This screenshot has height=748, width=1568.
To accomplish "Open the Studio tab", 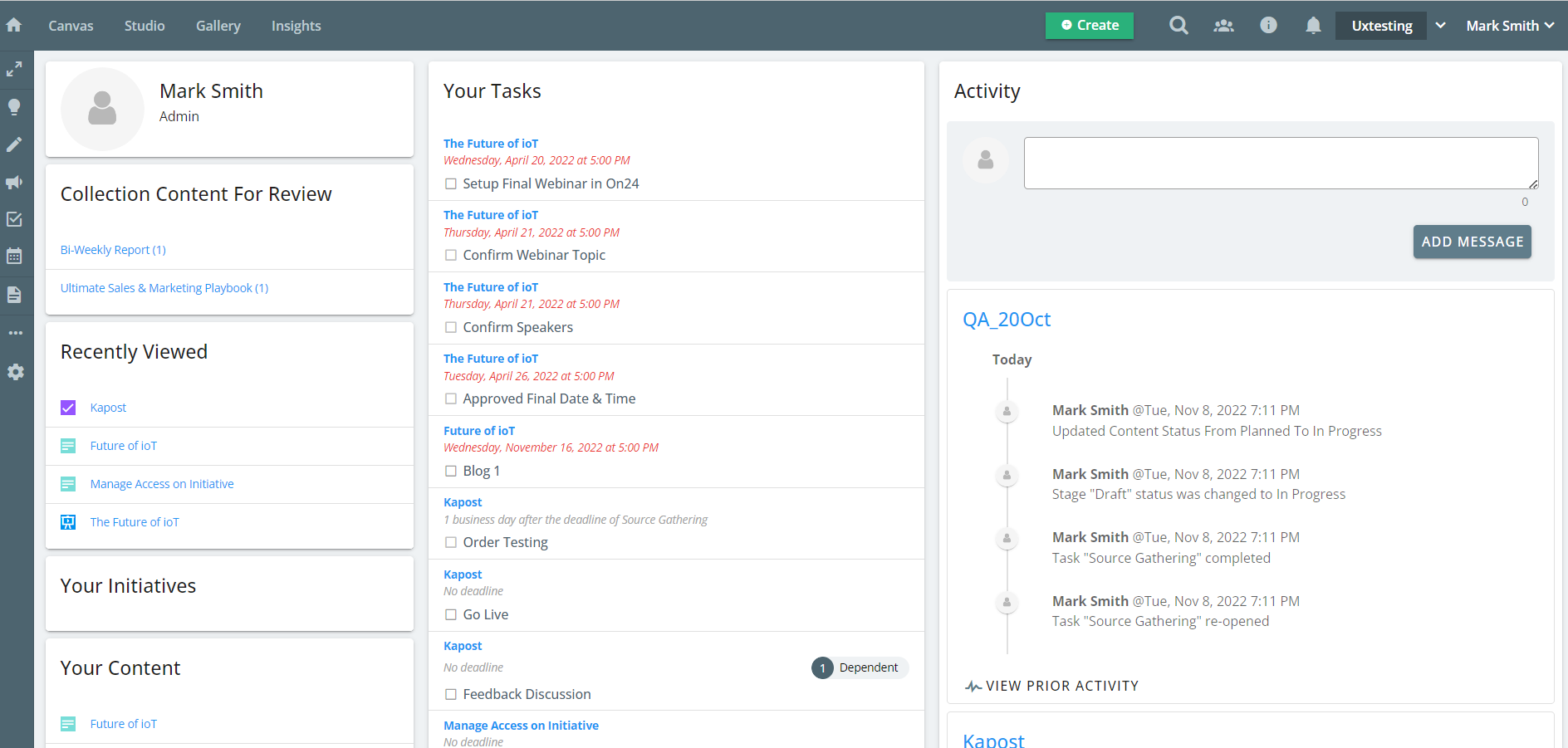I will click(145, 26).
